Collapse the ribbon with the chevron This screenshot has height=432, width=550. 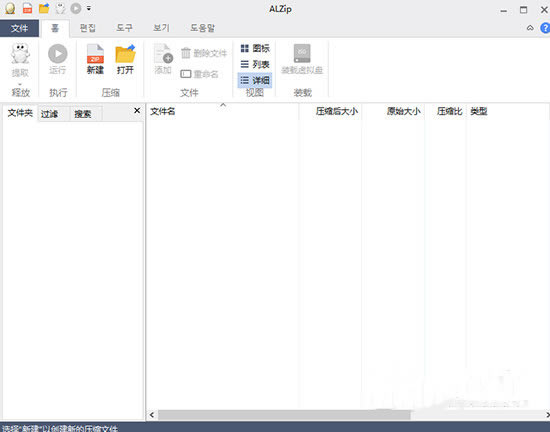pos(530,28)
